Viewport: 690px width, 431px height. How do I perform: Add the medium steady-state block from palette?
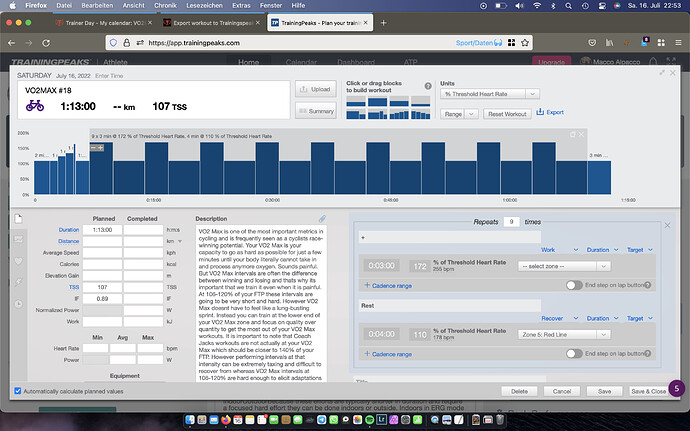pyautogui.click(x=399, y=101)
